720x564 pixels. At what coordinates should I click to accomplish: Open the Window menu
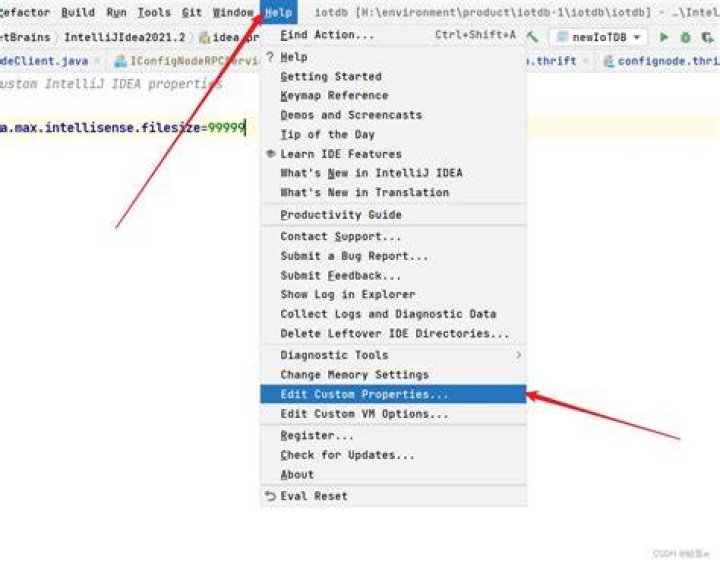tap(233, 12)
